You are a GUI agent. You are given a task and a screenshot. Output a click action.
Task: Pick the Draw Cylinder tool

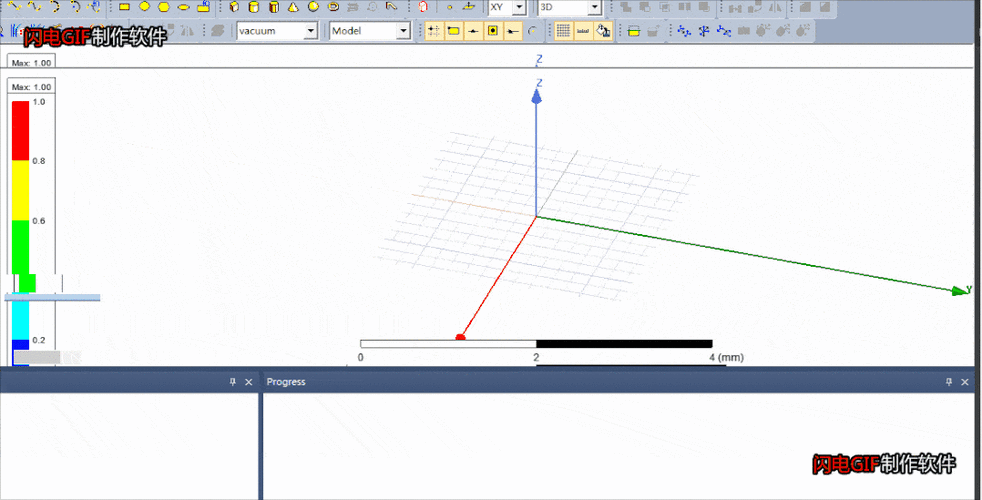click(253, 6)
